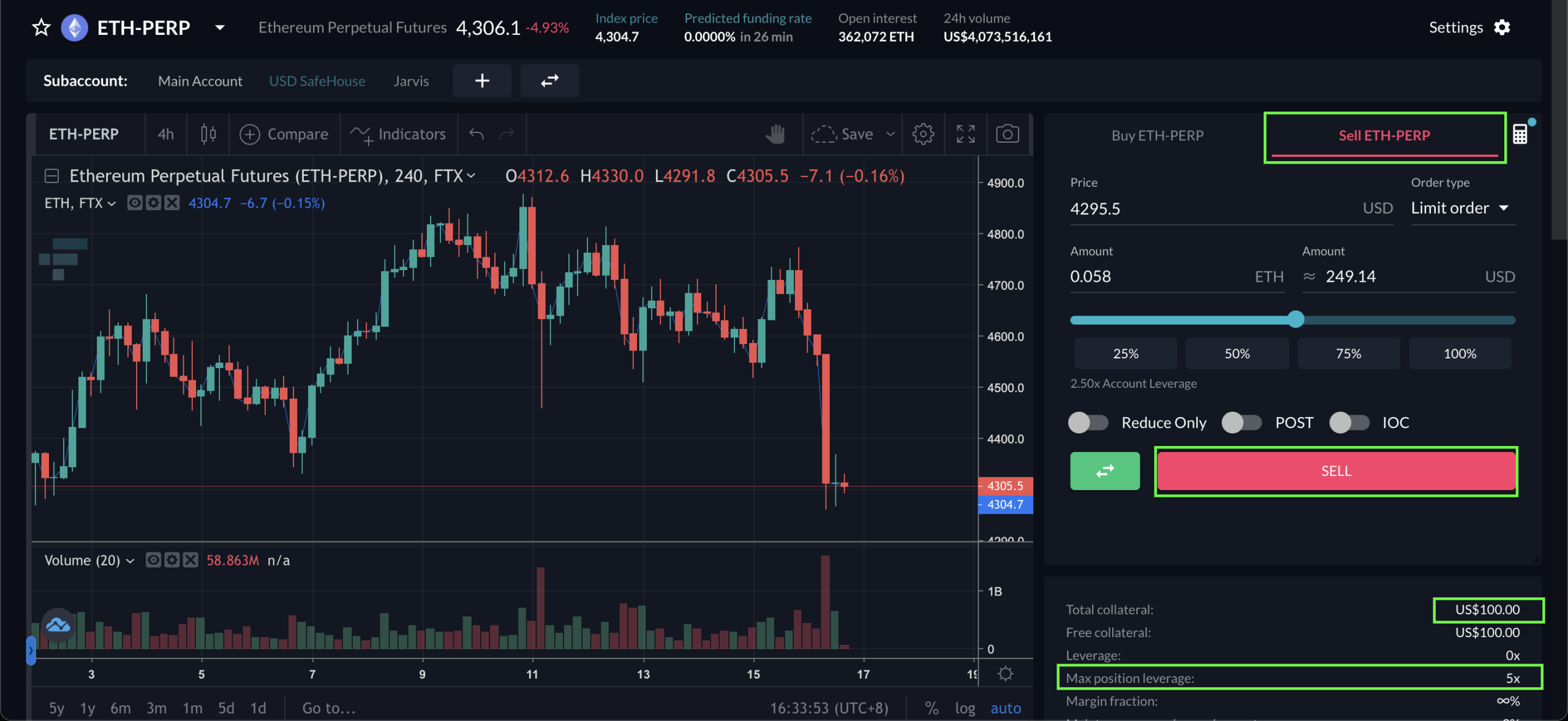
Task: Select USD SafeHouse subaccount
Action: (317, 81)
